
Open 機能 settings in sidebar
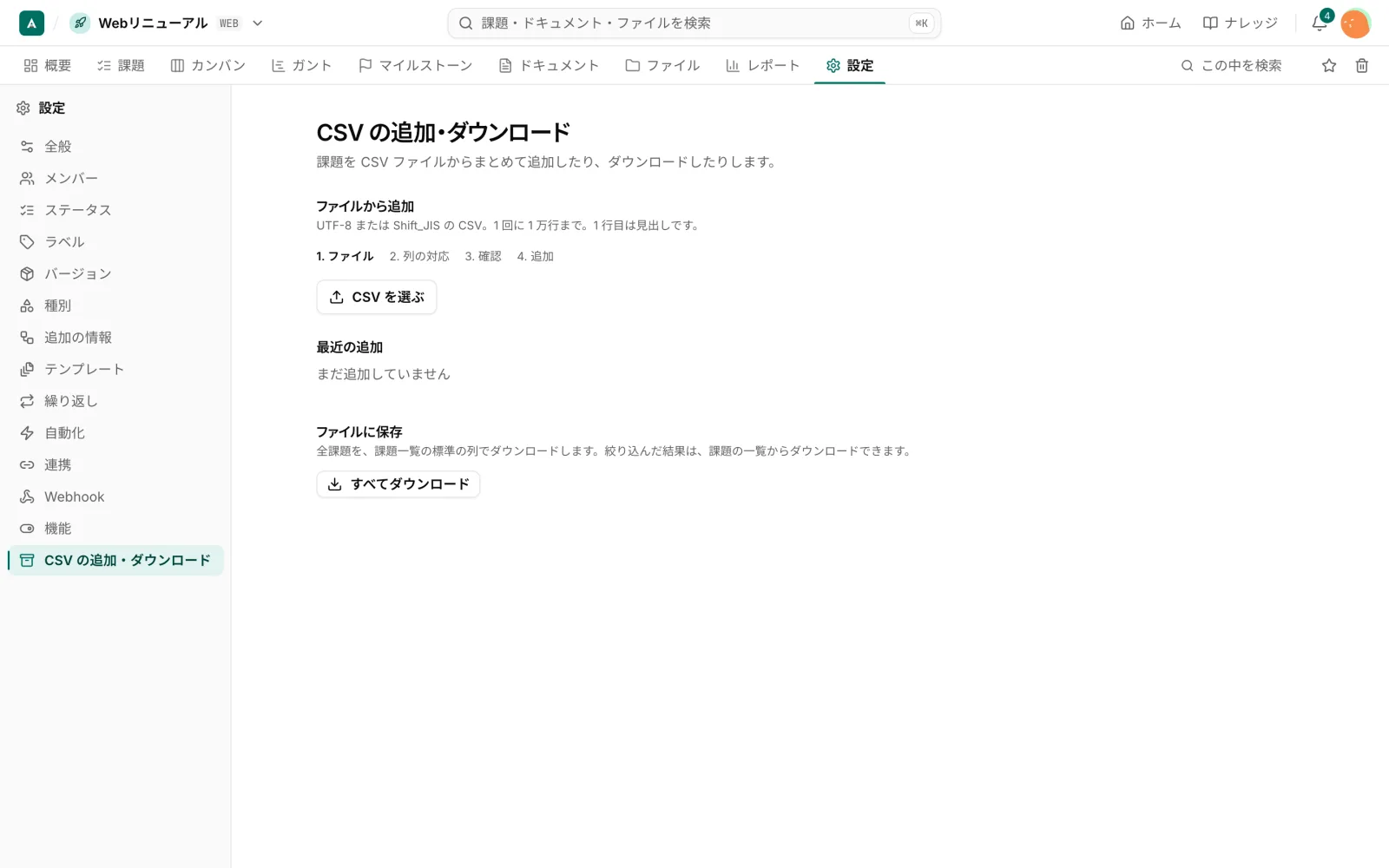click(x=115, y=529)
